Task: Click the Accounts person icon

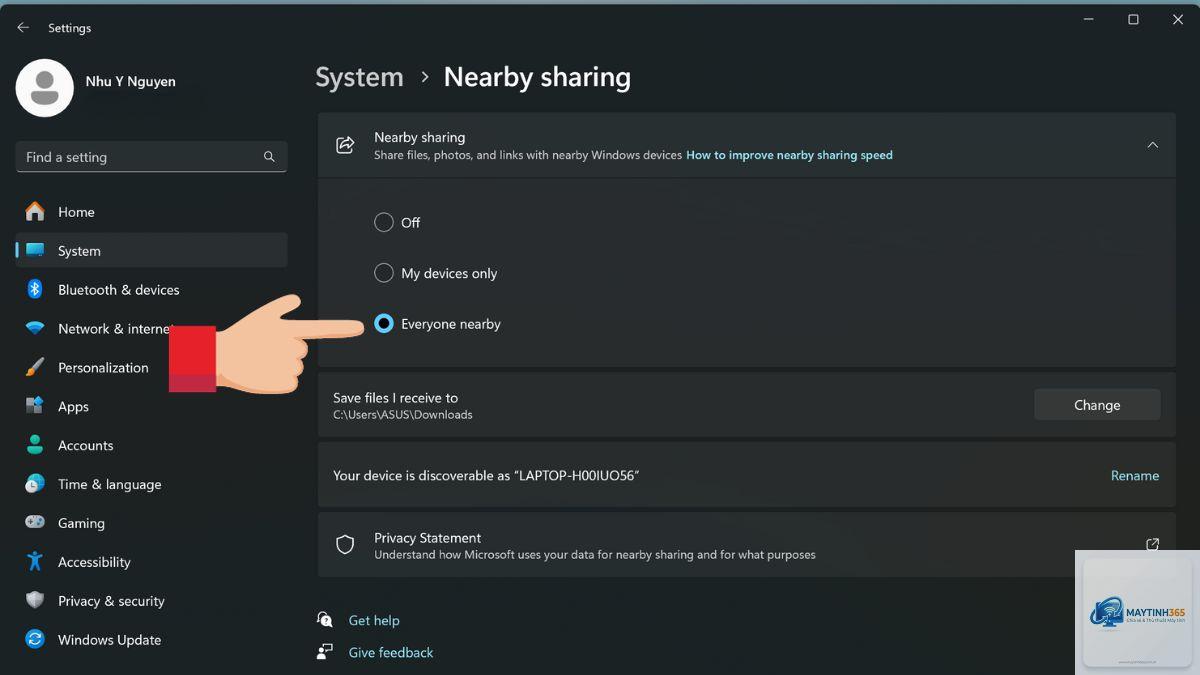Action: tap(35, 445)
